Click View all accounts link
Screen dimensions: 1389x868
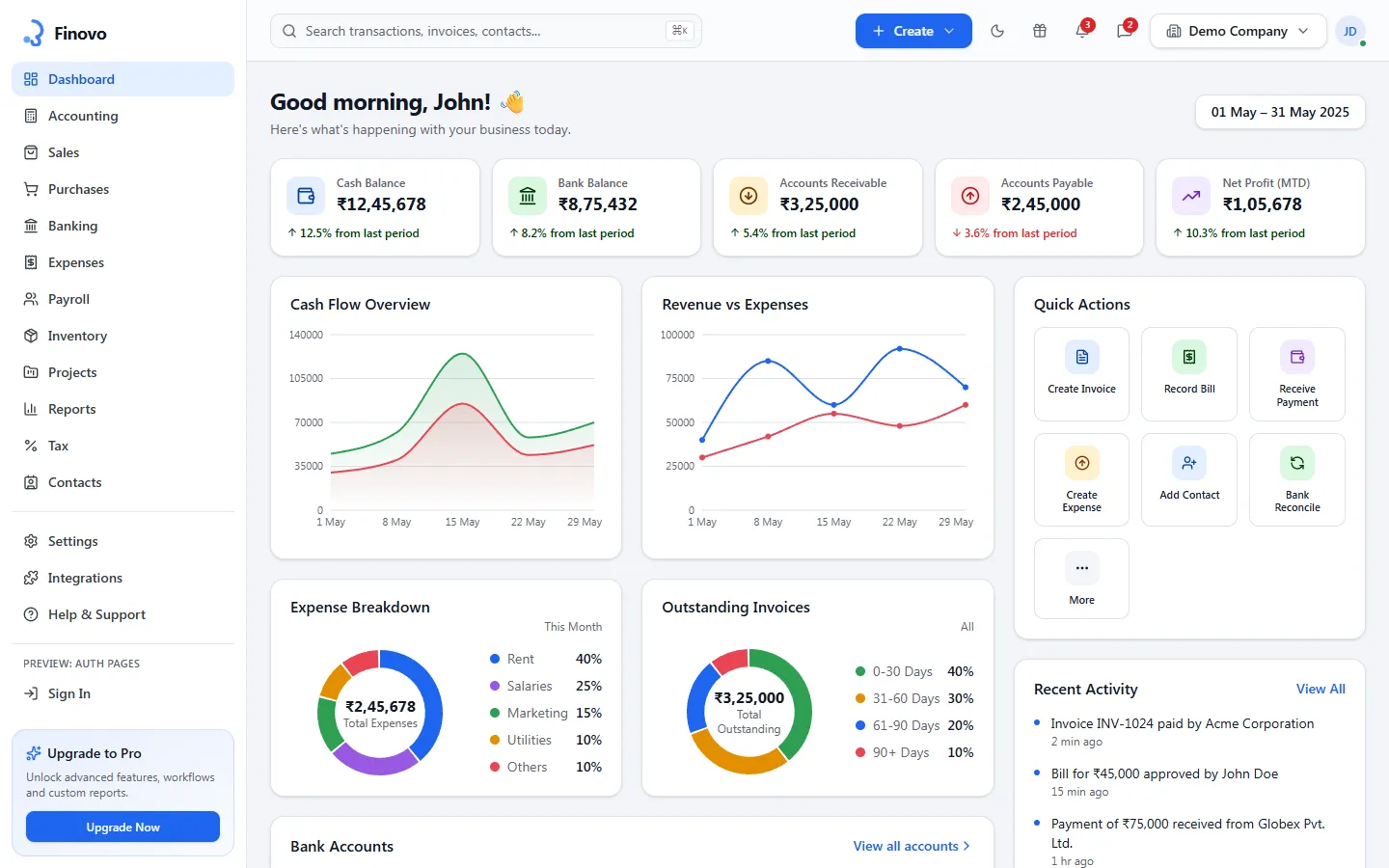[x=912, y=846]
